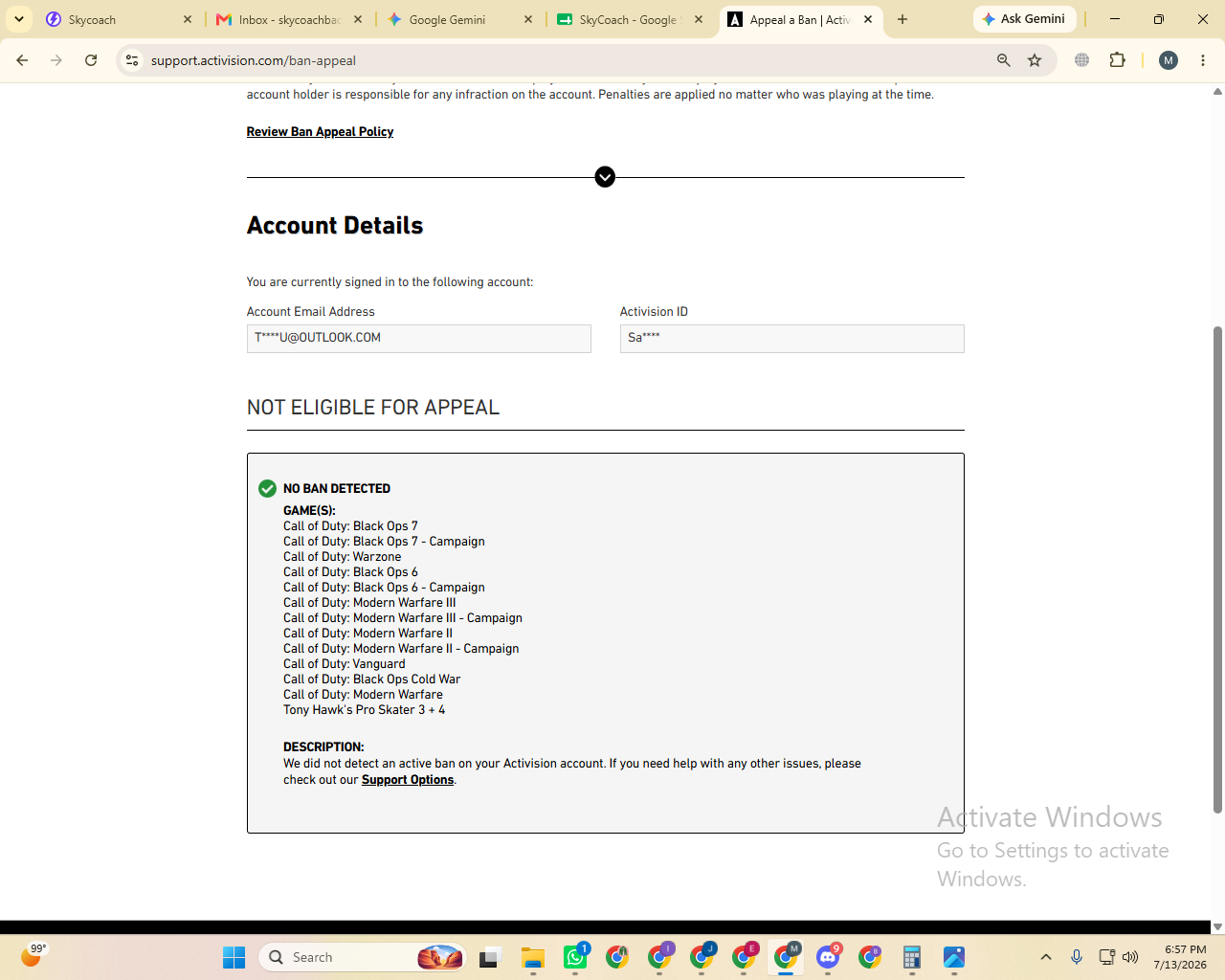
Task: Click the Call of Duty: Black Ops Cold War entry
Action: (372, 679)
